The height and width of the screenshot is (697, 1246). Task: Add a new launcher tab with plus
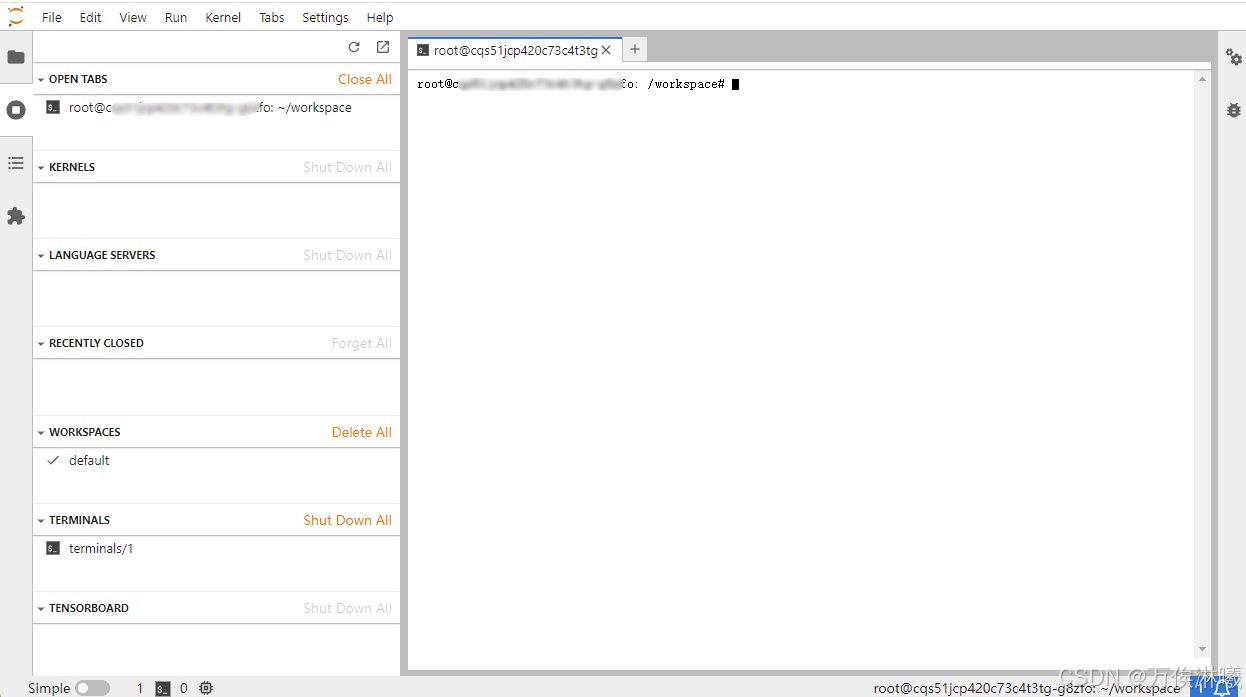[x=635, y=49]
